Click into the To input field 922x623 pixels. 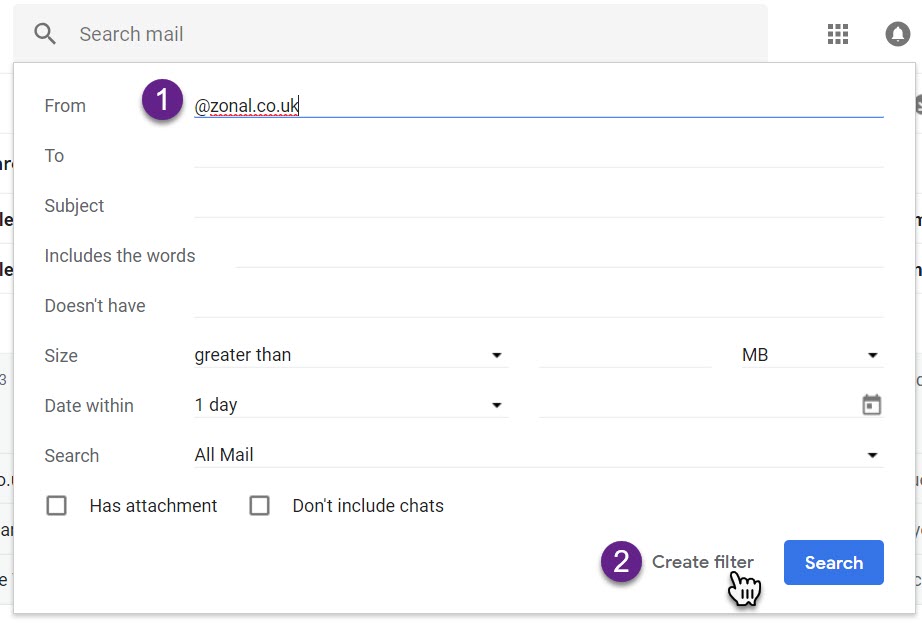[539, 156]
